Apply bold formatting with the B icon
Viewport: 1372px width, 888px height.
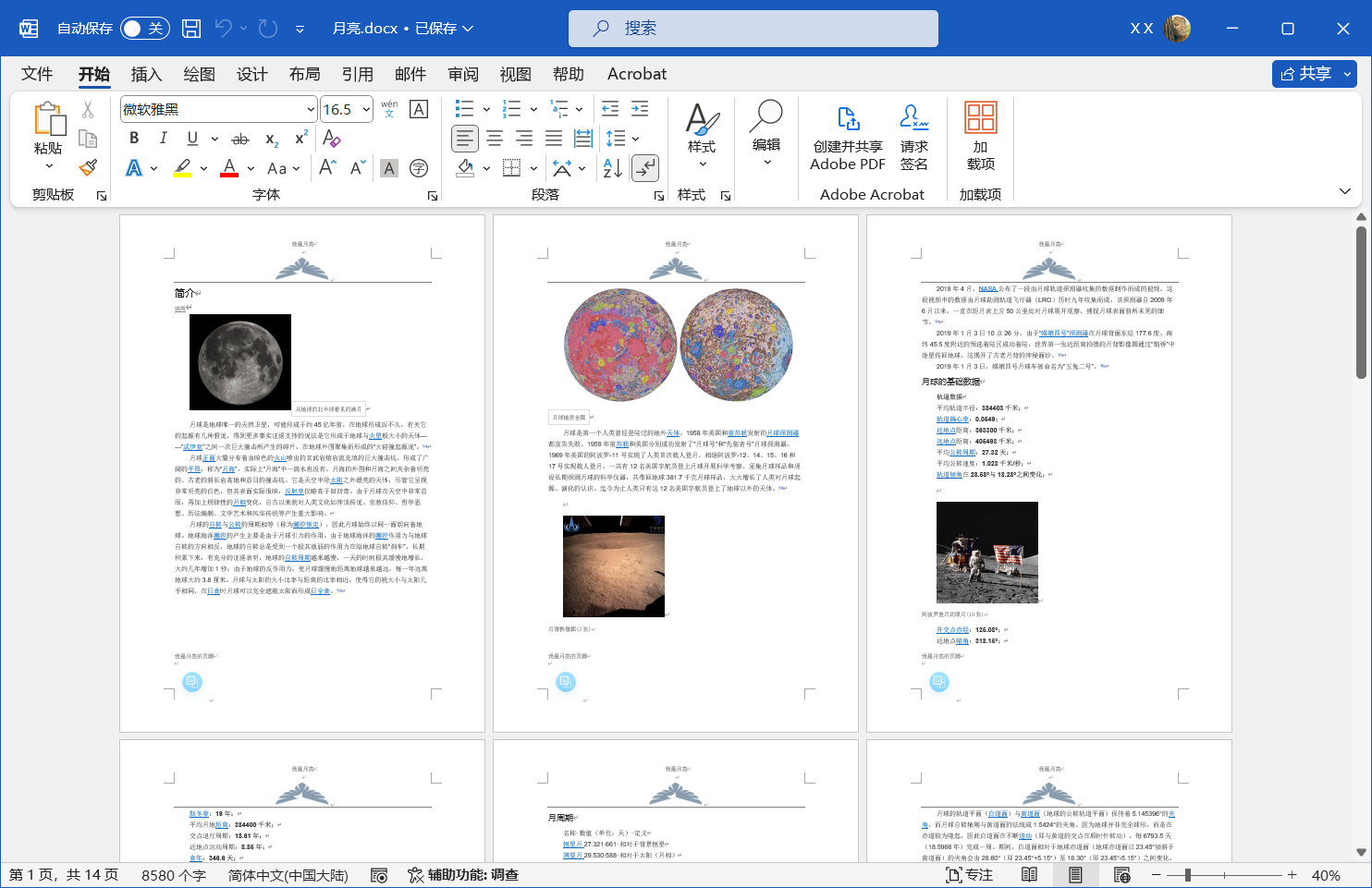134,138
